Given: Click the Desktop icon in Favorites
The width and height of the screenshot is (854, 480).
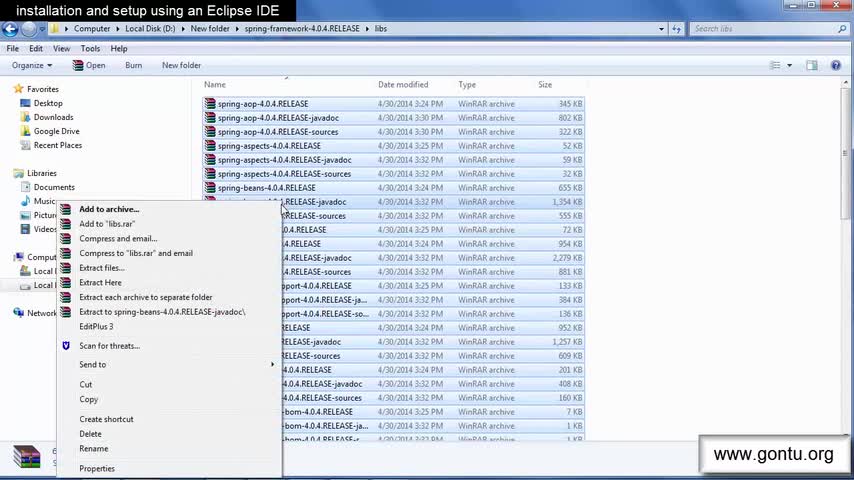Looking at the screenshot, I should click(25, 103).
